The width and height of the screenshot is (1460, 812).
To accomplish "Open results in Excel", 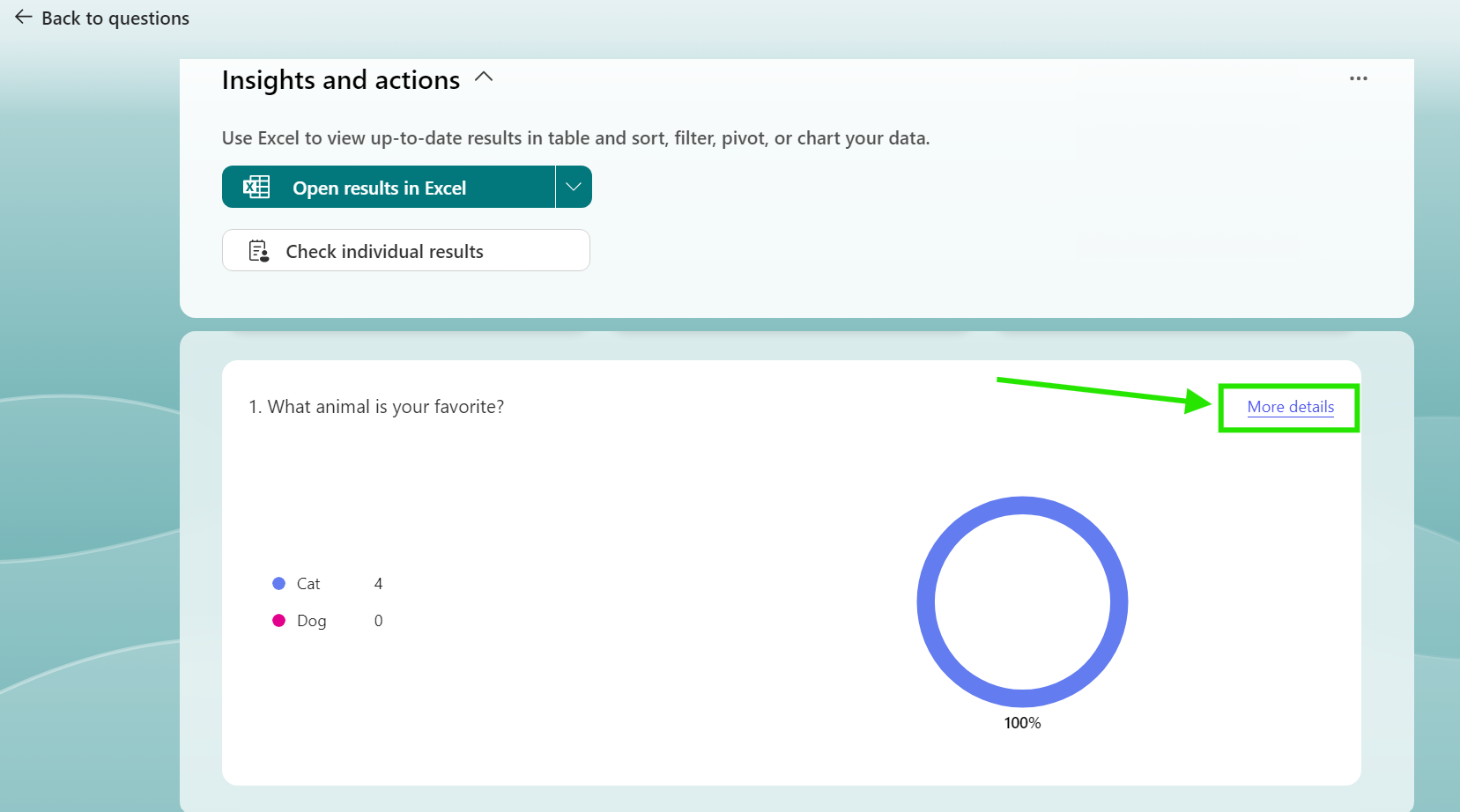I will (389, 187).
